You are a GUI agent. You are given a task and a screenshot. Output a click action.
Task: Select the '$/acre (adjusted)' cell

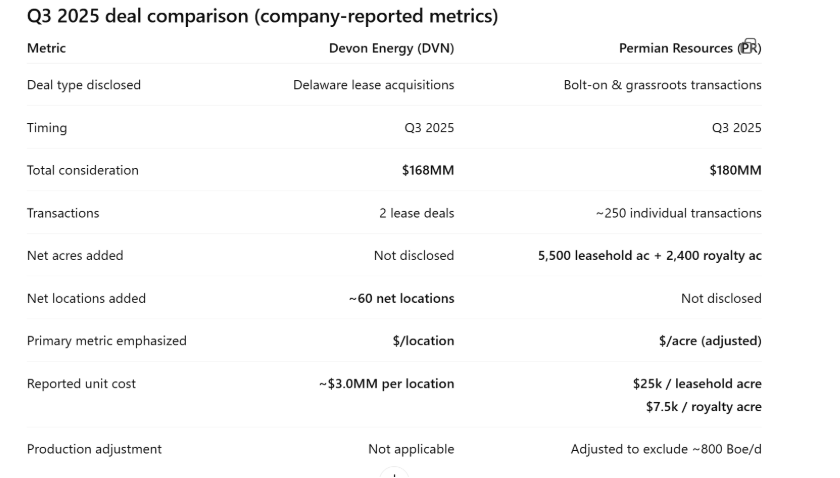pos(710,341)
